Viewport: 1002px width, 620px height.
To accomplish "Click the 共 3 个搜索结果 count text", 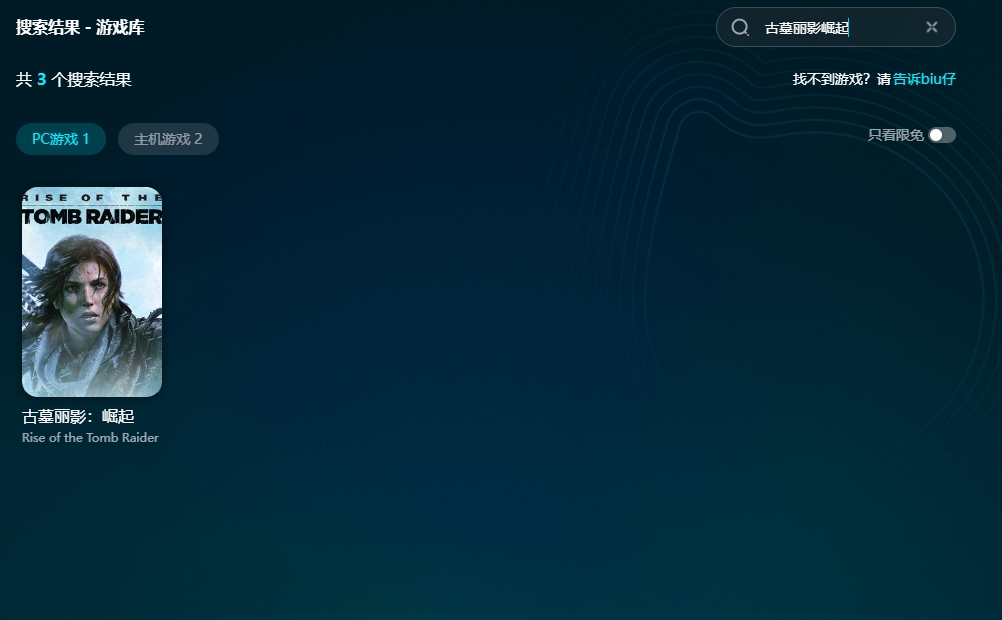I will 73,79.
